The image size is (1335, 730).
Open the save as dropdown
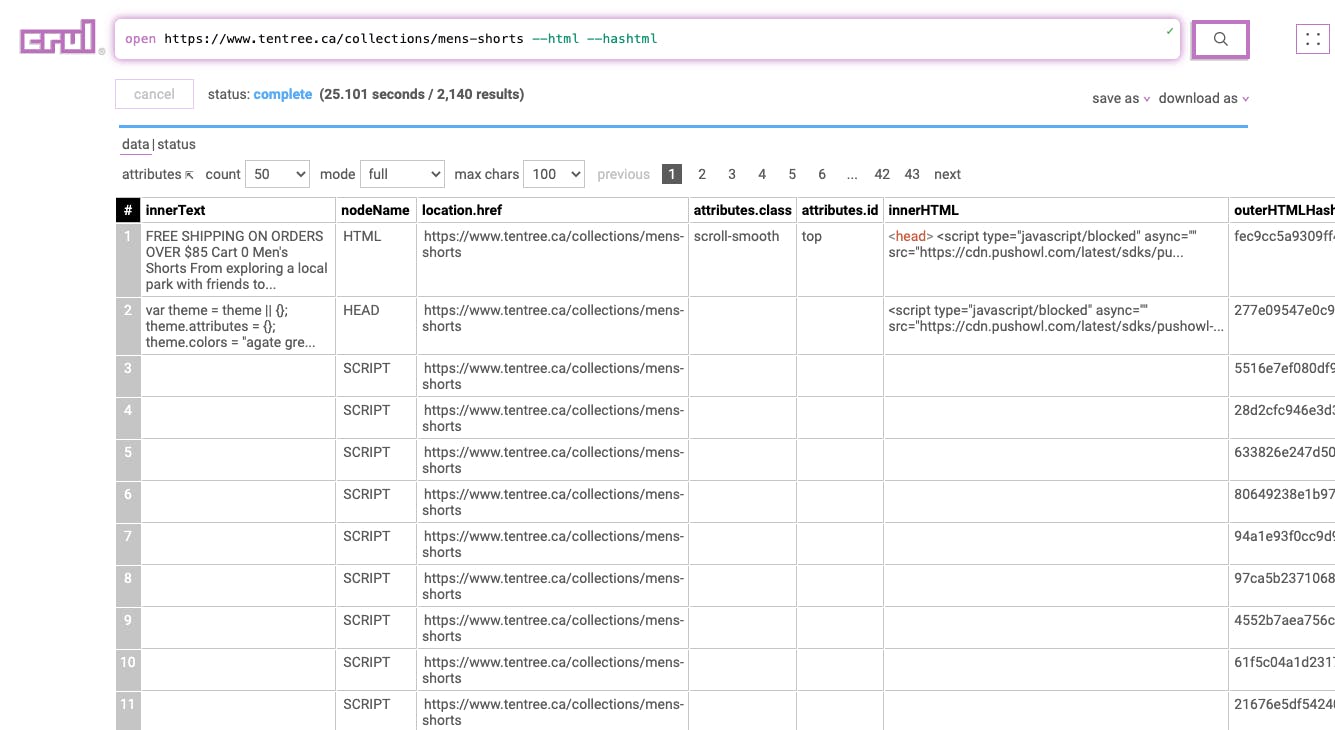[1121, 98]
